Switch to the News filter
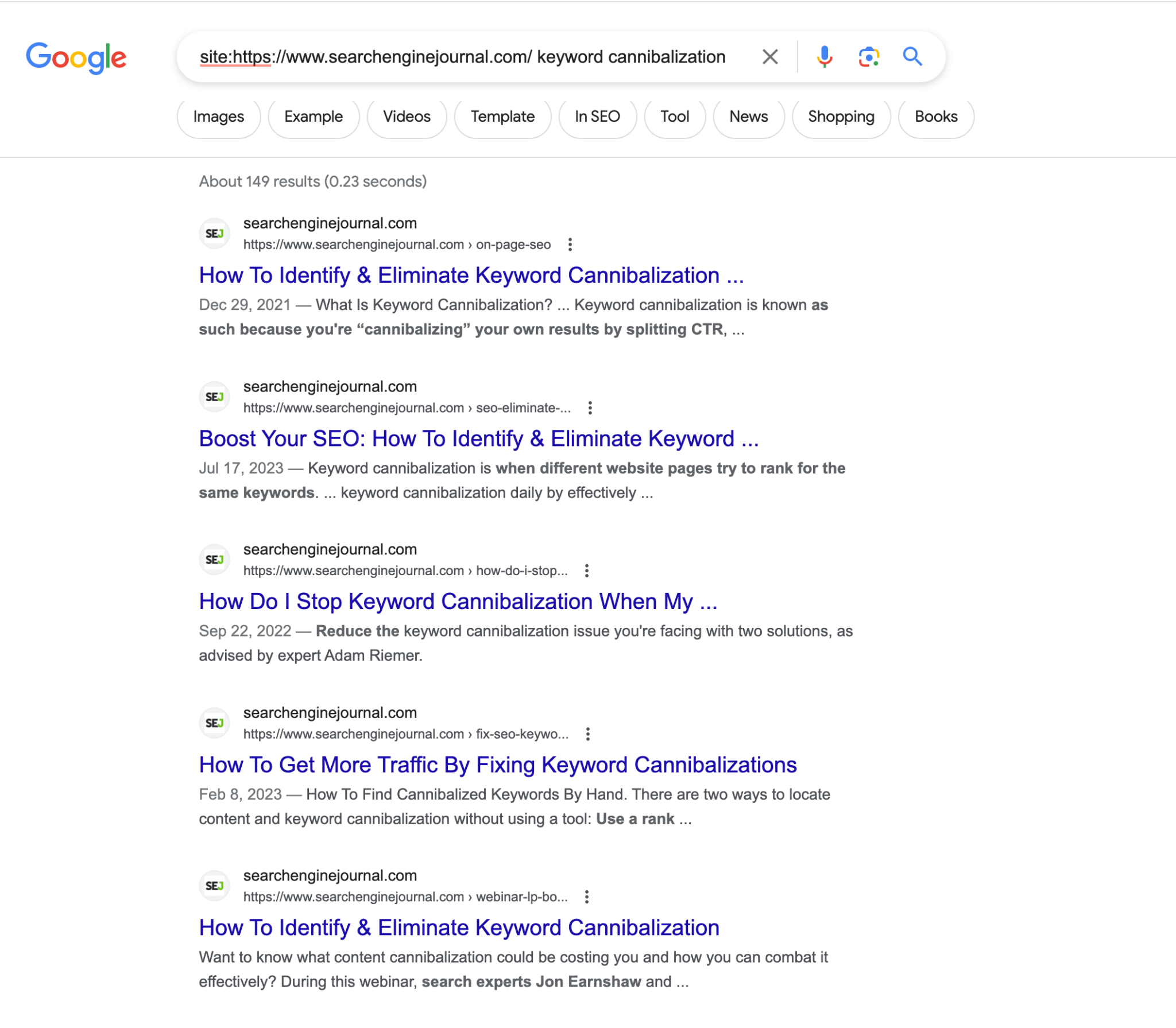 coord(749,117)
